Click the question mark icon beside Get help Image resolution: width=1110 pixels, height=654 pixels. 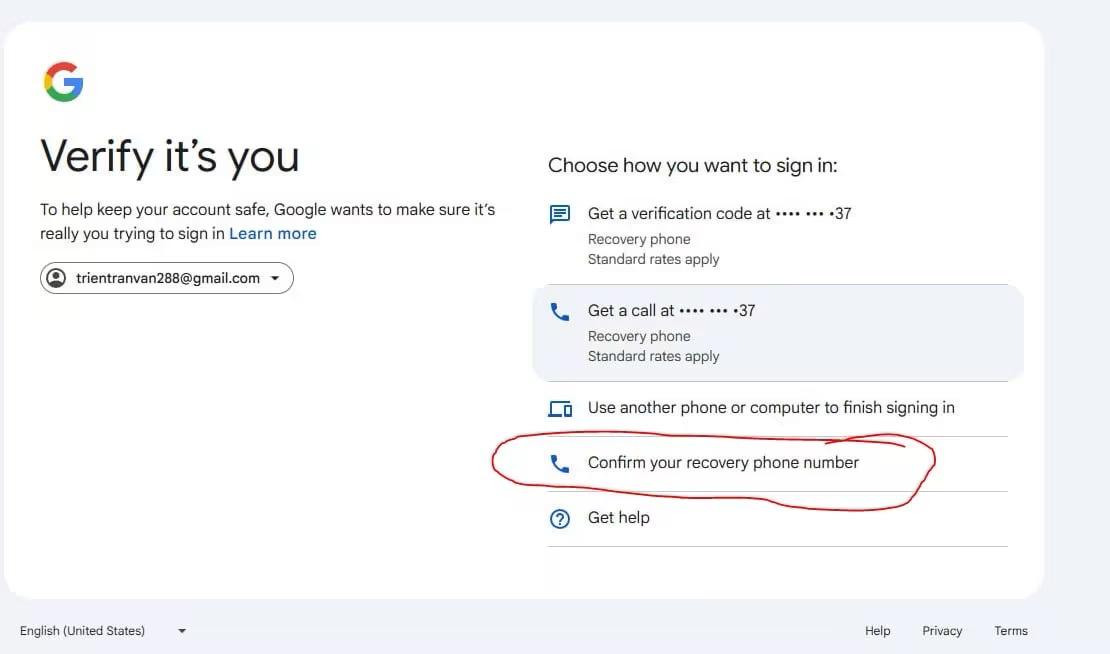click(x=559, y=519)
